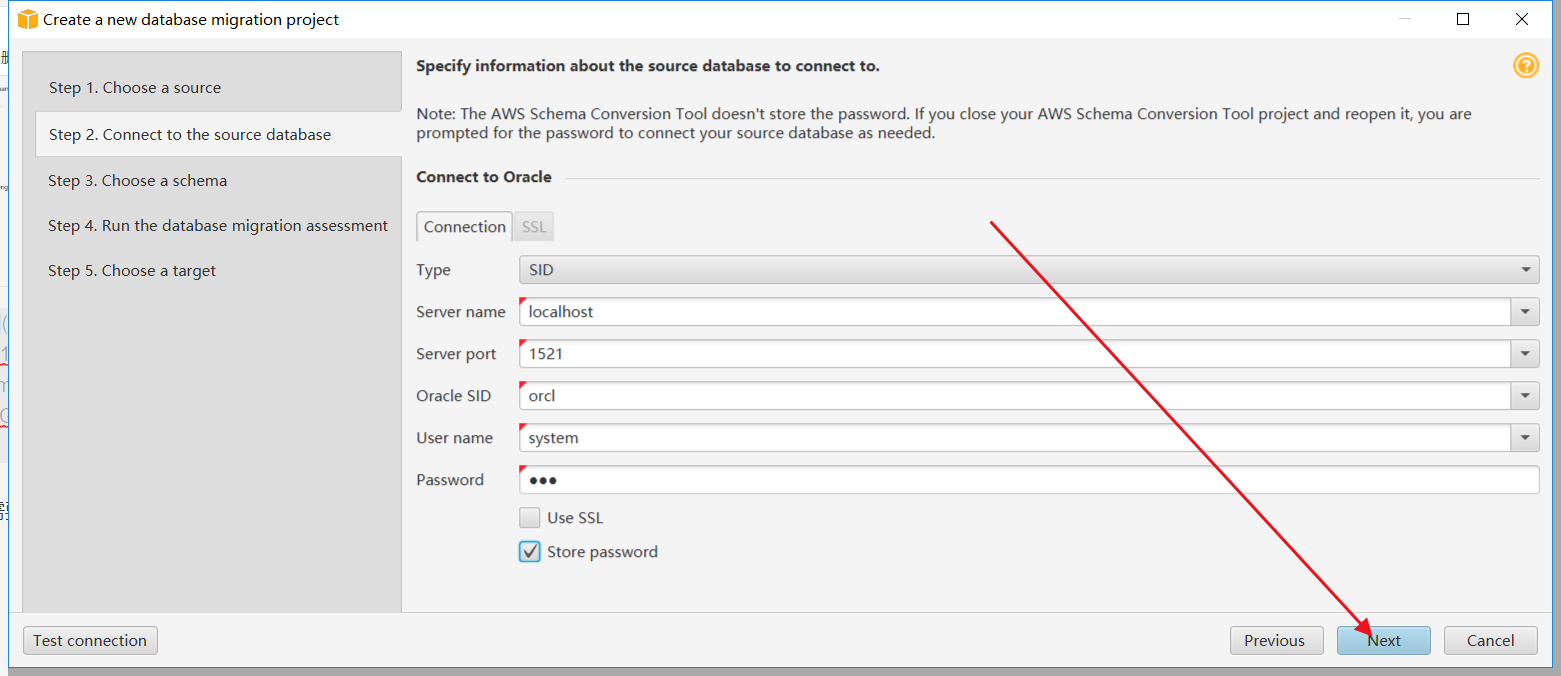The width and height of the screenshot is (1561, 676).
Task: Expand the Oracle SID dropdown arrow
Action: [1525, 396]
